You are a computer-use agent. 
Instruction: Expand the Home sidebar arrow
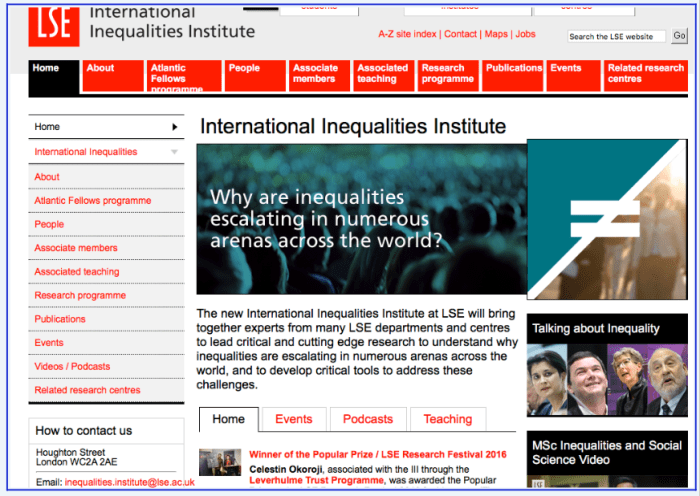pos(175,127)
